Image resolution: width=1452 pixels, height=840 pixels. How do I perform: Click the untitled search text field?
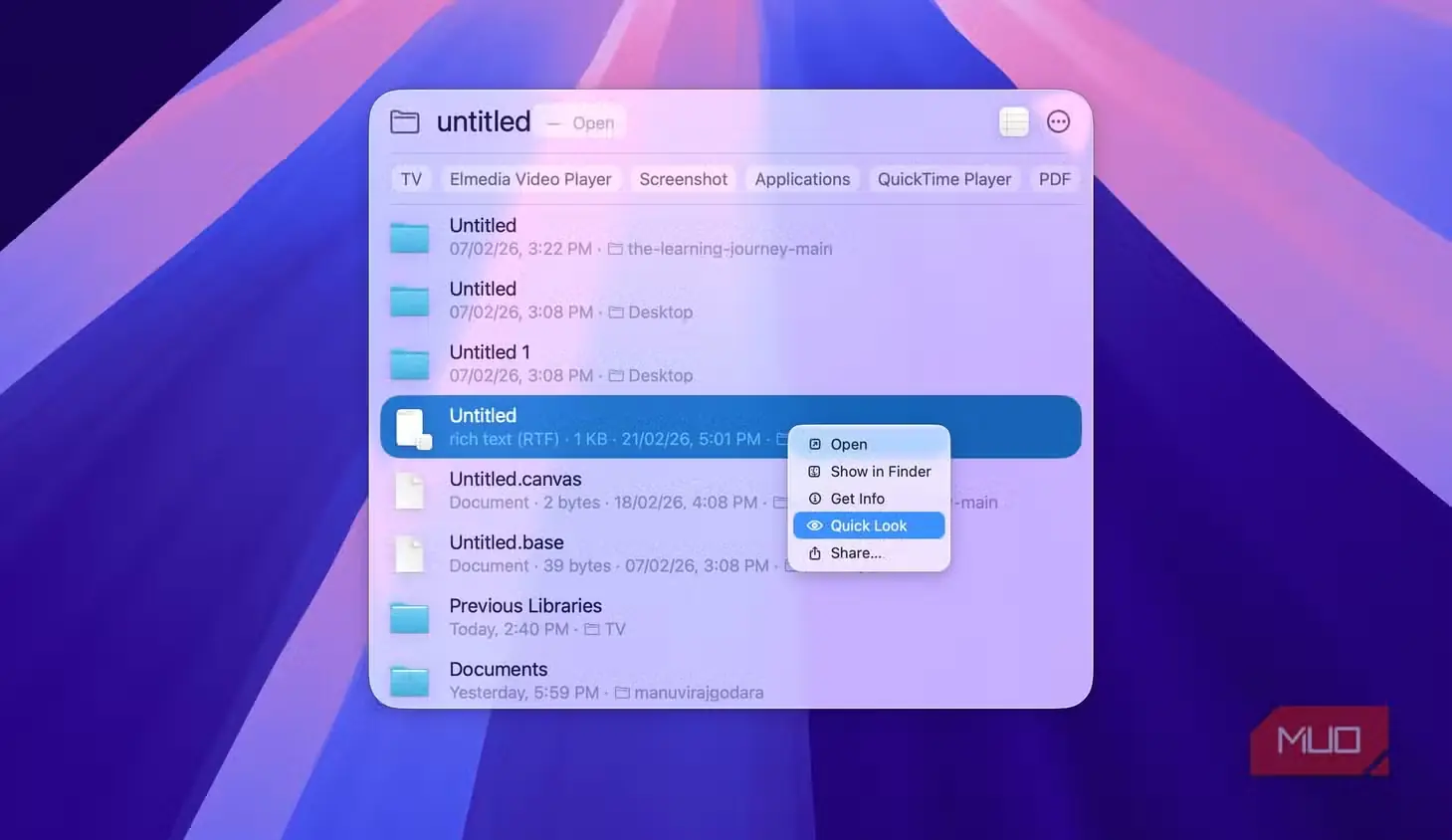(484, 121)
